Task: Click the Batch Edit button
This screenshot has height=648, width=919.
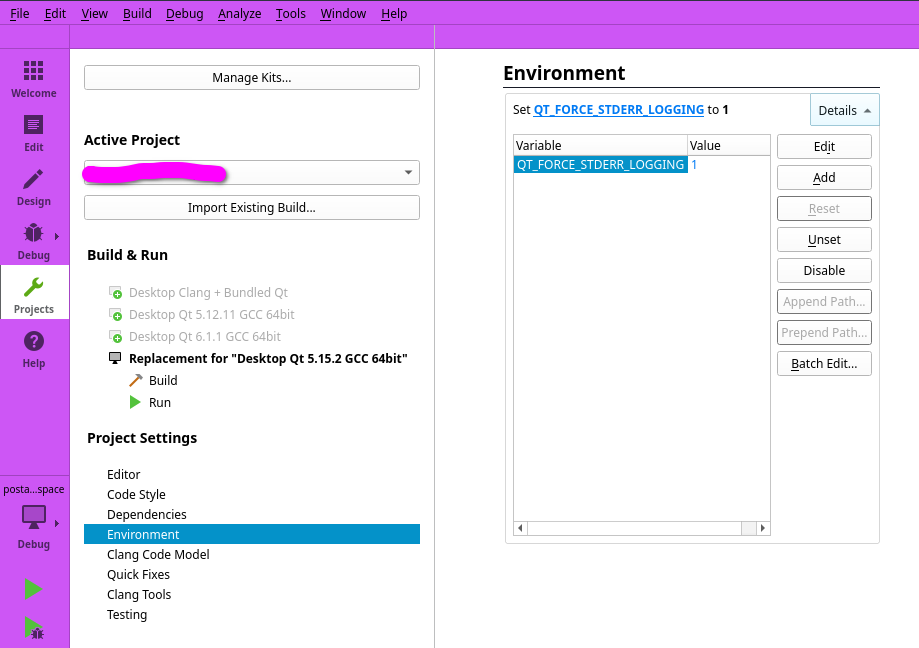Action: [x=824, y=364]
